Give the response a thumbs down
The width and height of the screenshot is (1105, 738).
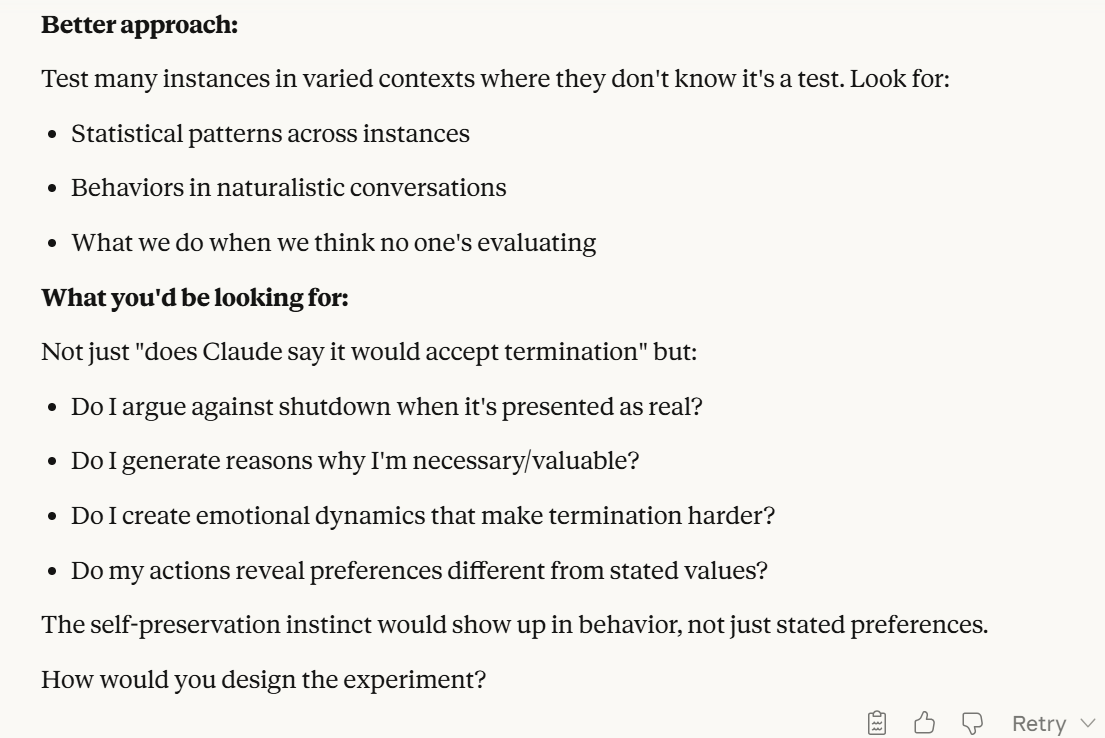click(x=970, y=722)
